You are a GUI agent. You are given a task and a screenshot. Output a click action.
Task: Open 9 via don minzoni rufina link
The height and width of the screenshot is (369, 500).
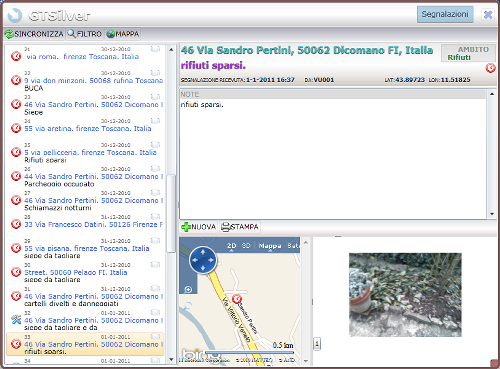pos(94,81)
